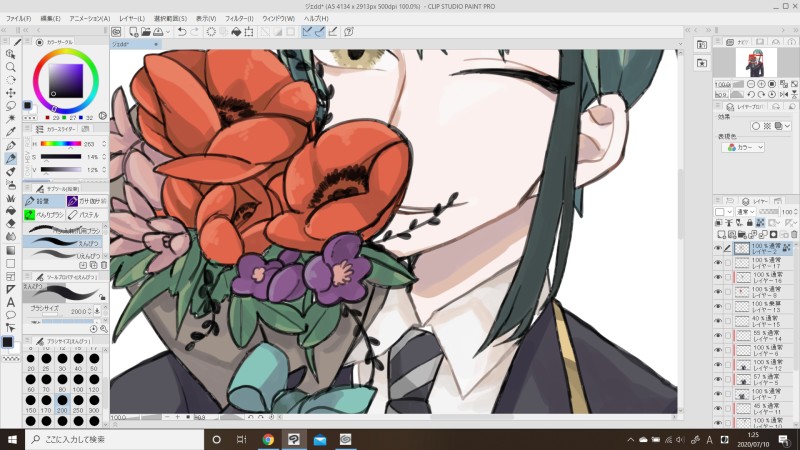
Task: Adjust brush size stepper arrows
Action: coord(90,311)
